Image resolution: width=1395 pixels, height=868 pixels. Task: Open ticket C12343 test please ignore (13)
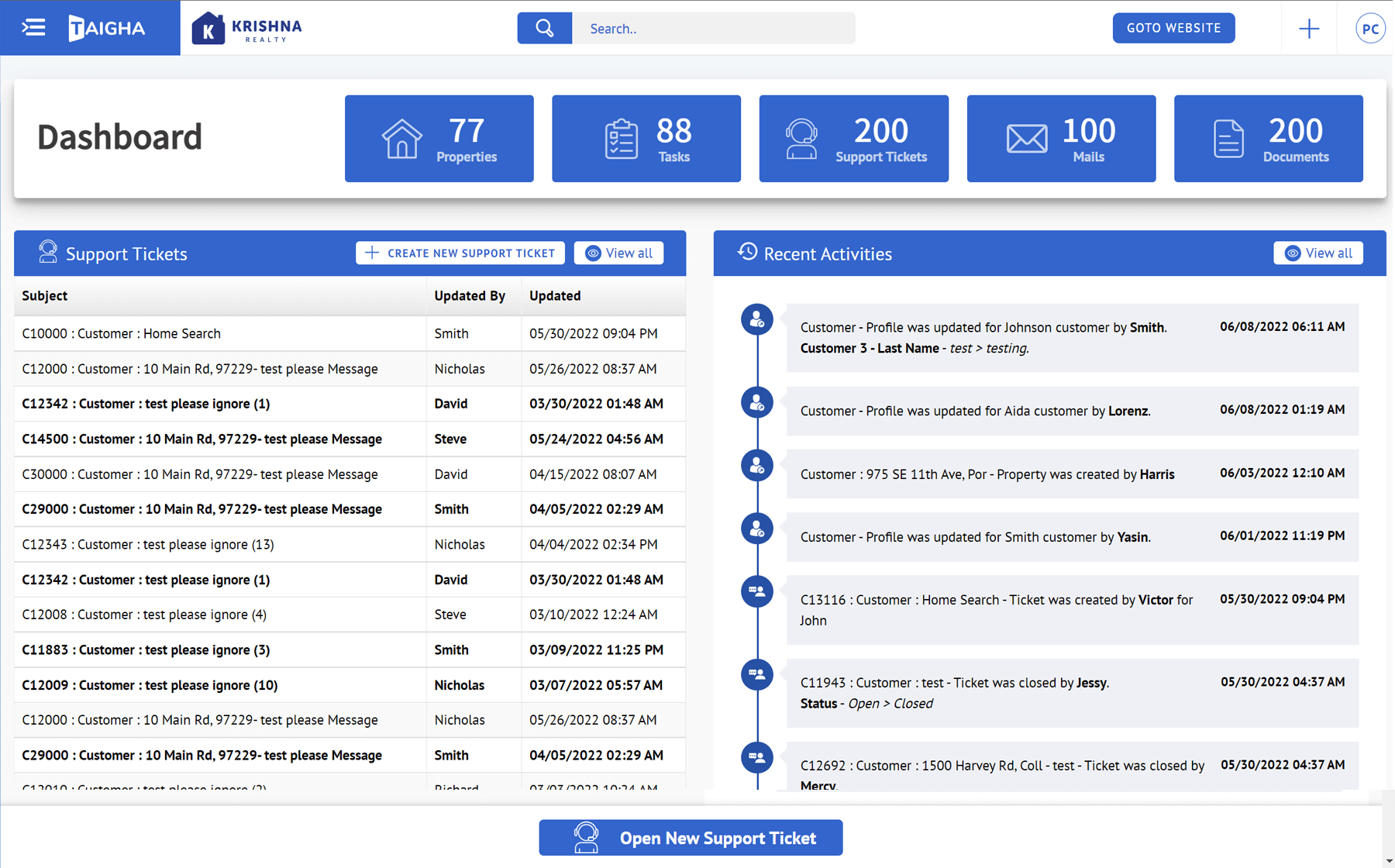click(x=148, y=544)
